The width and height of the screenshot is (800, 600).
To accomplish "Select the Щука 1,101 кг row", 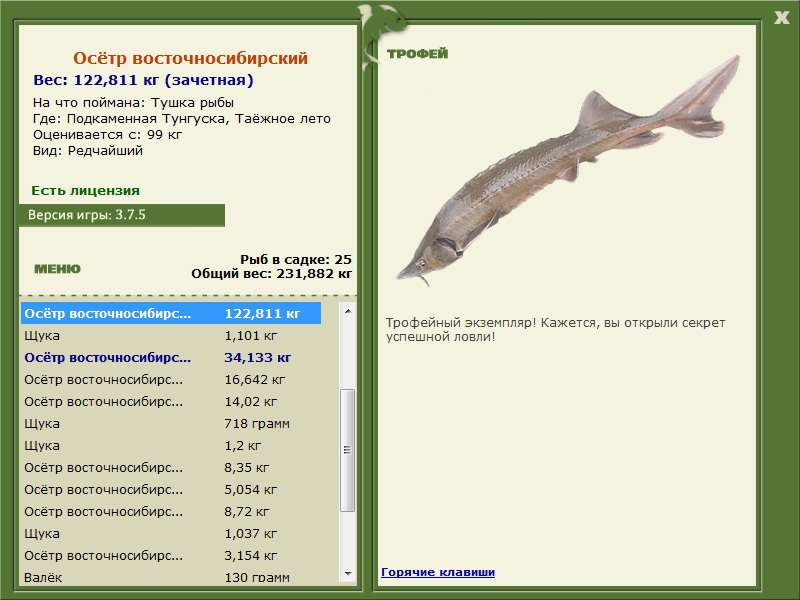I will [x=171, y=336].
